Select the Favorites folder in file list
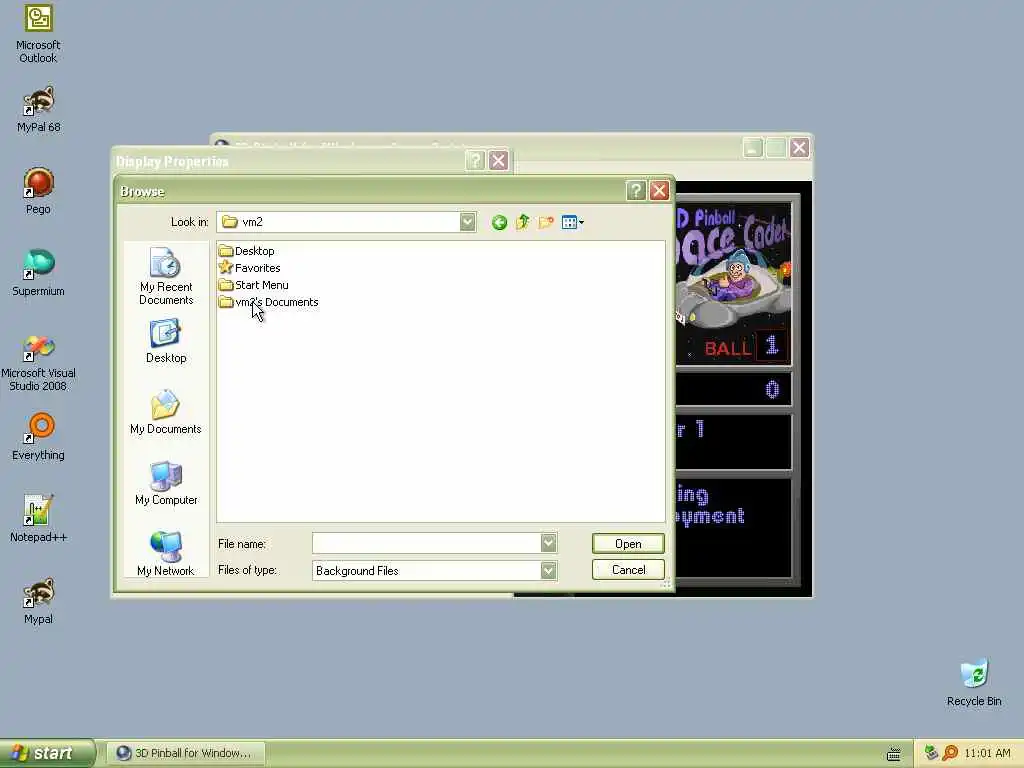Image resolution: width=1024 pixels, height=768 pixels. [x=249, y=268]
